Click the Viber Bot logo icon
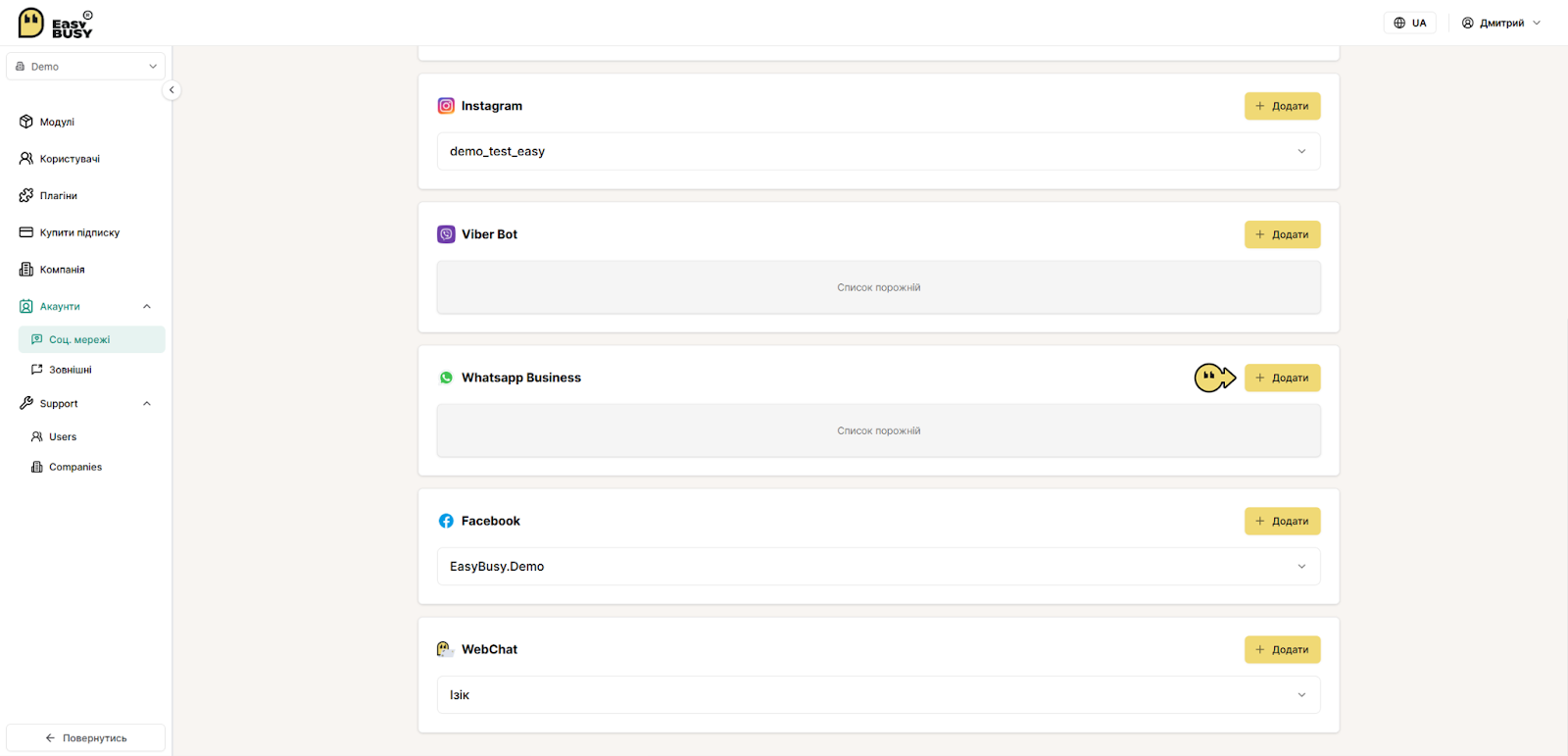The height and width of the screenshot is (756, 1568). [x=446, y=234]
